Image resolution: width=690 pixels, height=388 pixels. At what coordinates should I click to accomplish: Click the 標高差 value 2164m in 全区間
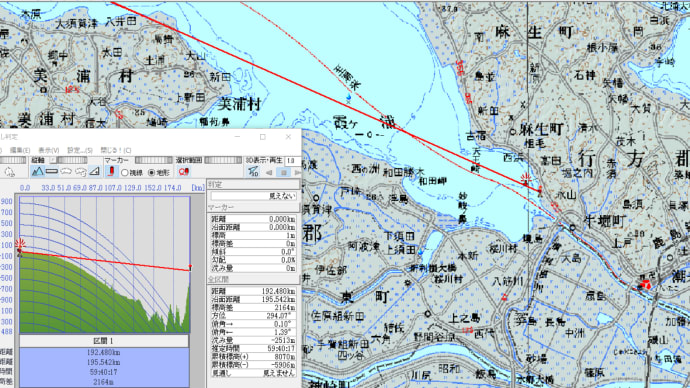point(284,307)
